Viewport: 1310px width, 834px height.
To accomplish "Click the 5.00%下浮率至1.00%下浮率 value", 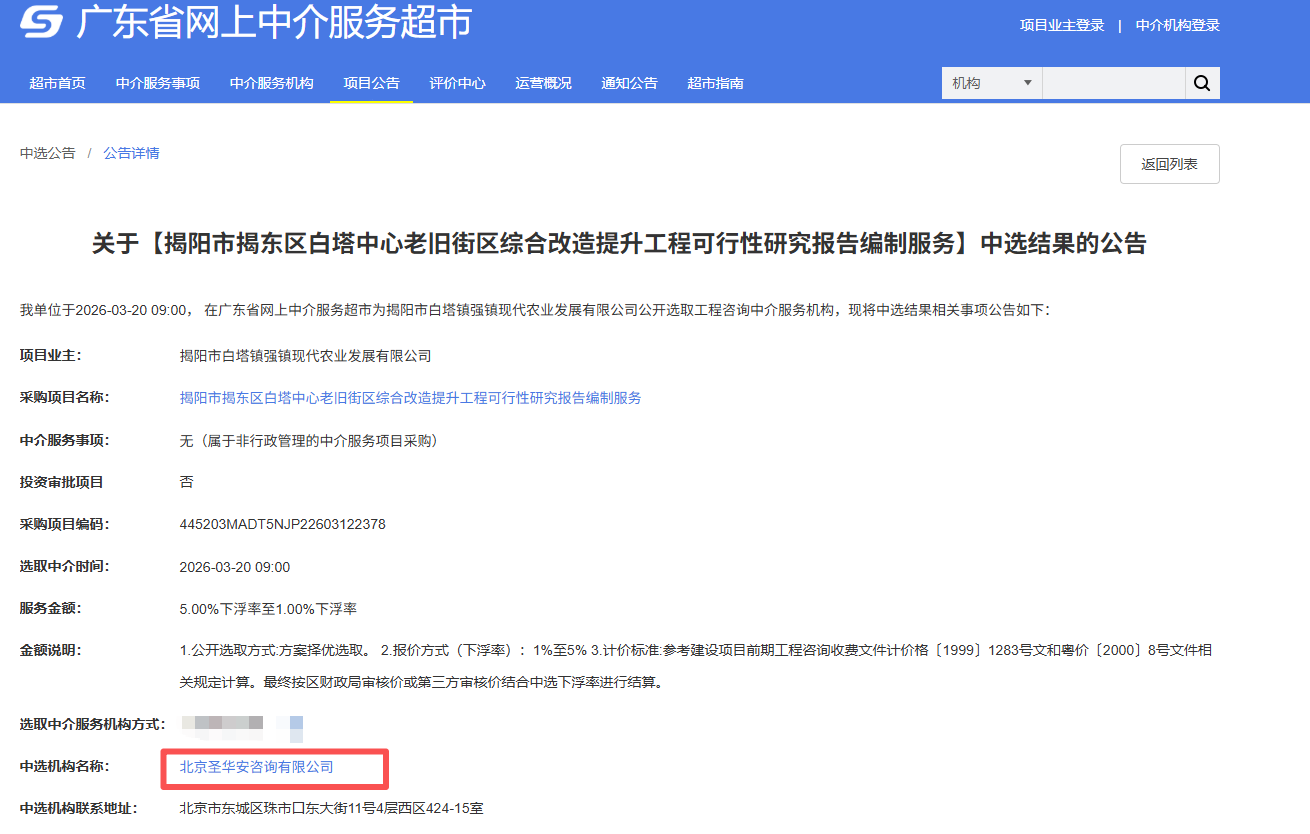I will pos(268,609).
